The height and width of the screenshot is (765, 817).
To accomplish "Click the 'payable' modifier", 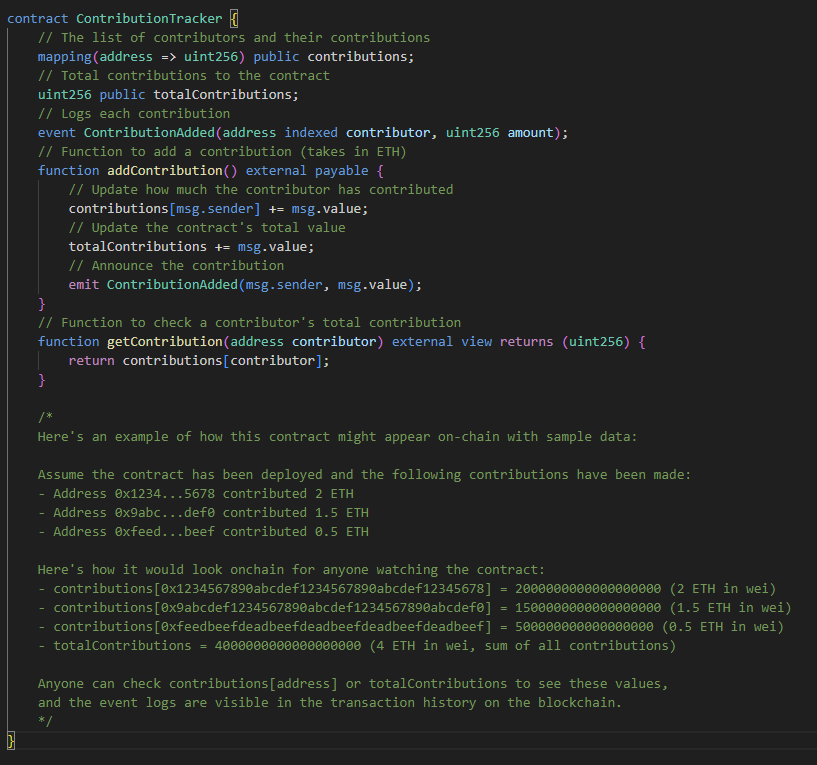I will 341,171.
